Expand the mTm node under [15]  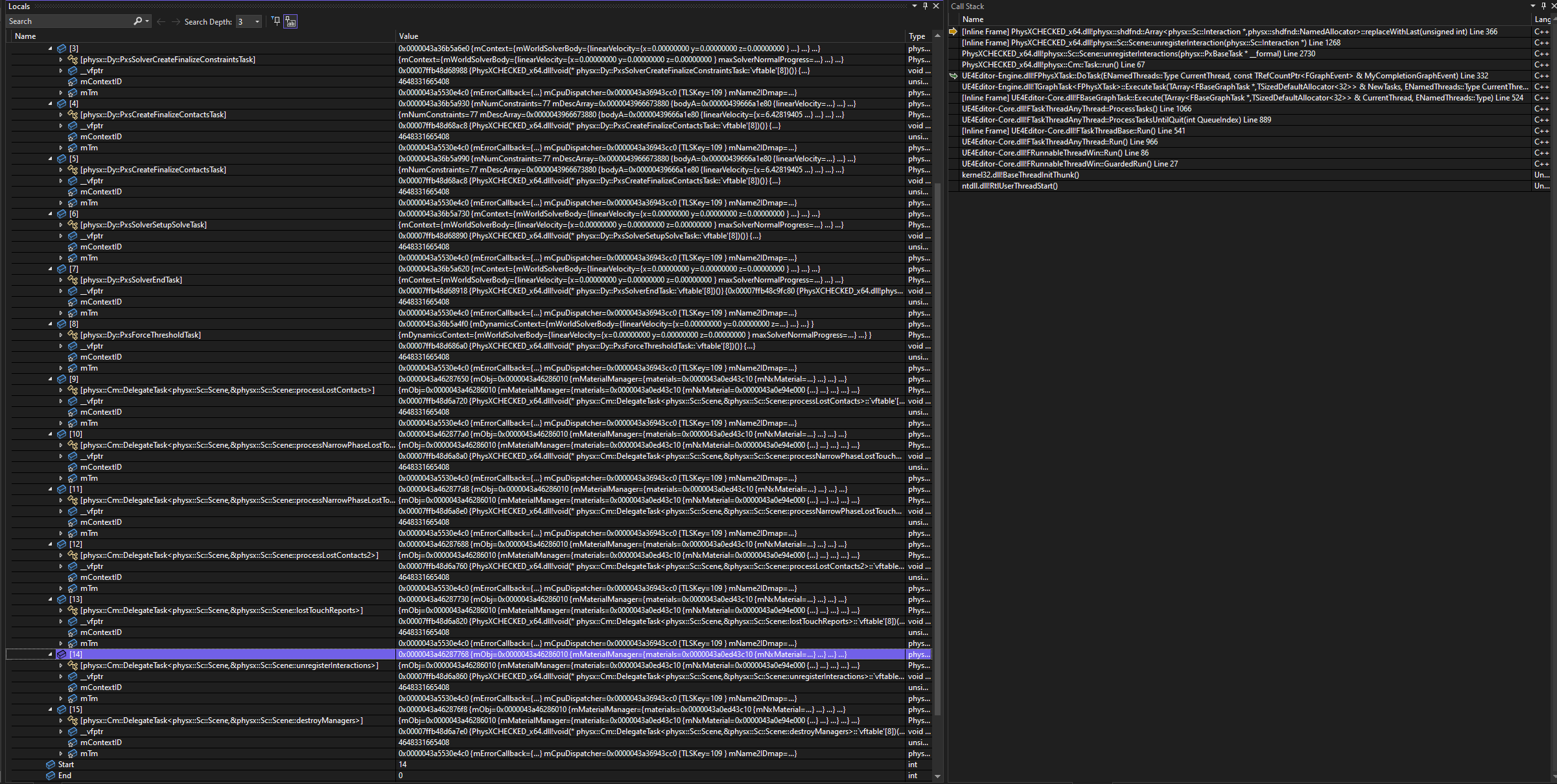click(x=61, y=754)
